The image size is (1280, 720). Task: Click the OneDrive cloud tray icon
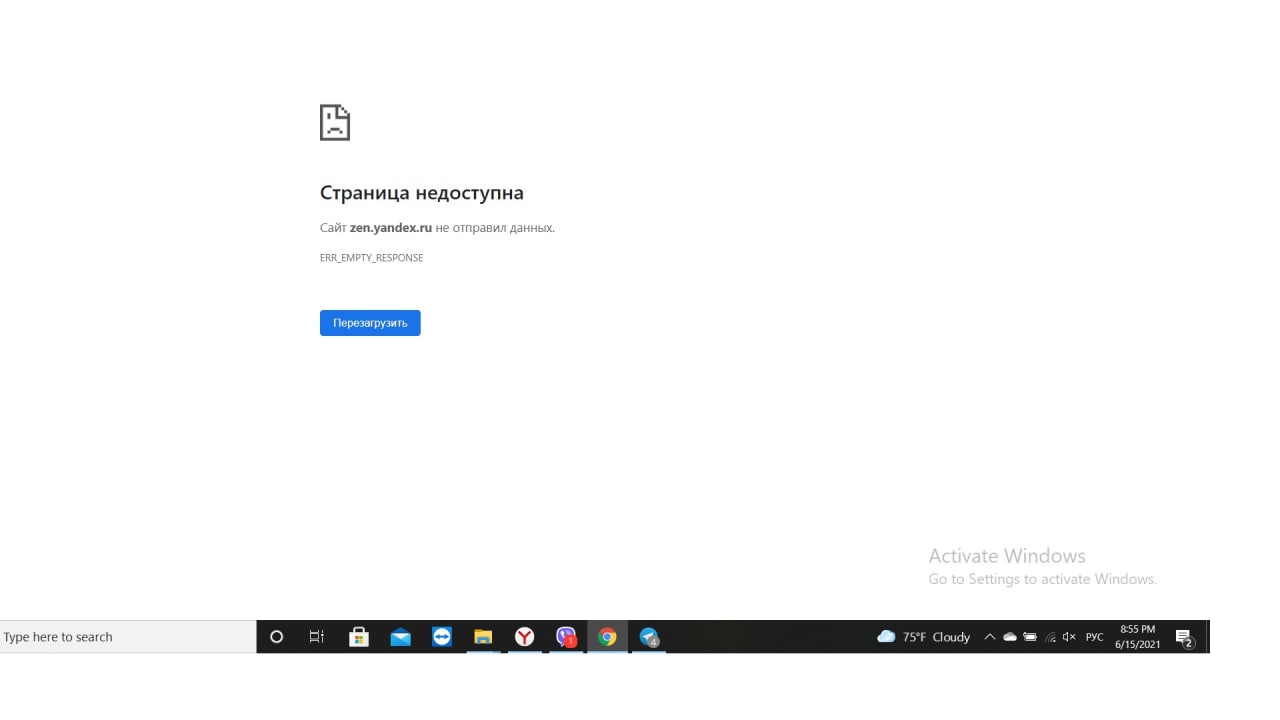click(x=1010, y=637)
